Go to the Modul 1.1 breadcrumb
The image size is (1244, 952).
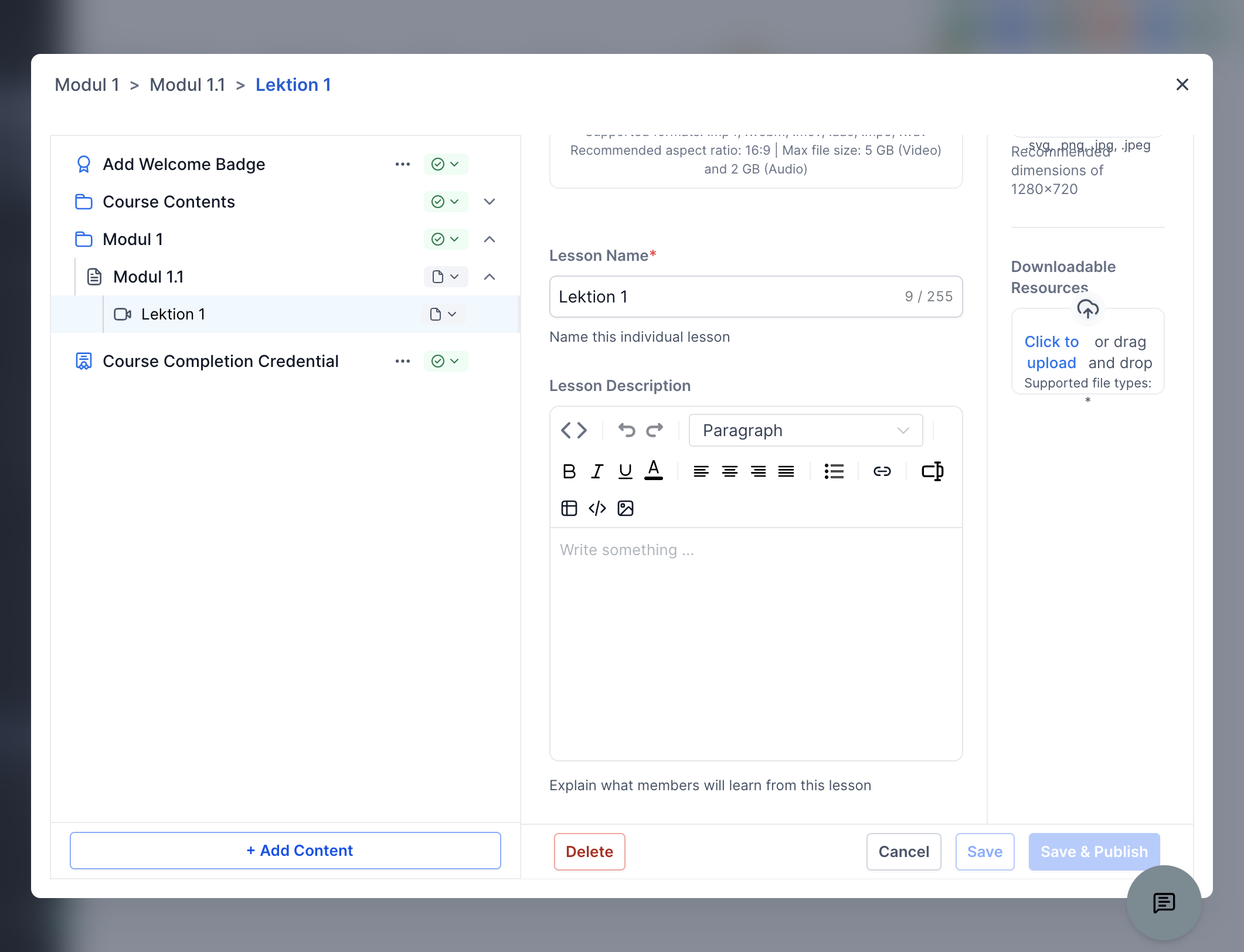pyautogui.click(x=187, y=84)
